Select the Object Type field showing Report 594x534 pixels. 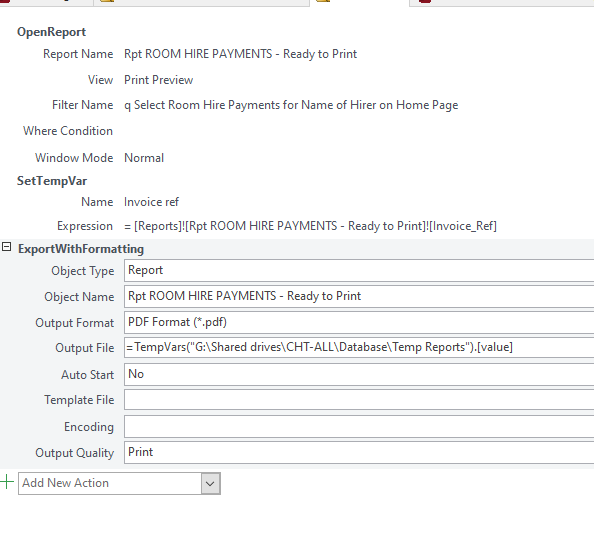(x=359, y=270)
